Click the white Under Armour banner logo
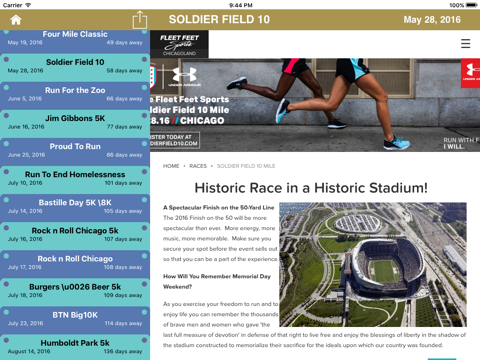Image resolution: width=480 pixels, height=360 pixels. [x=184, y=76]
